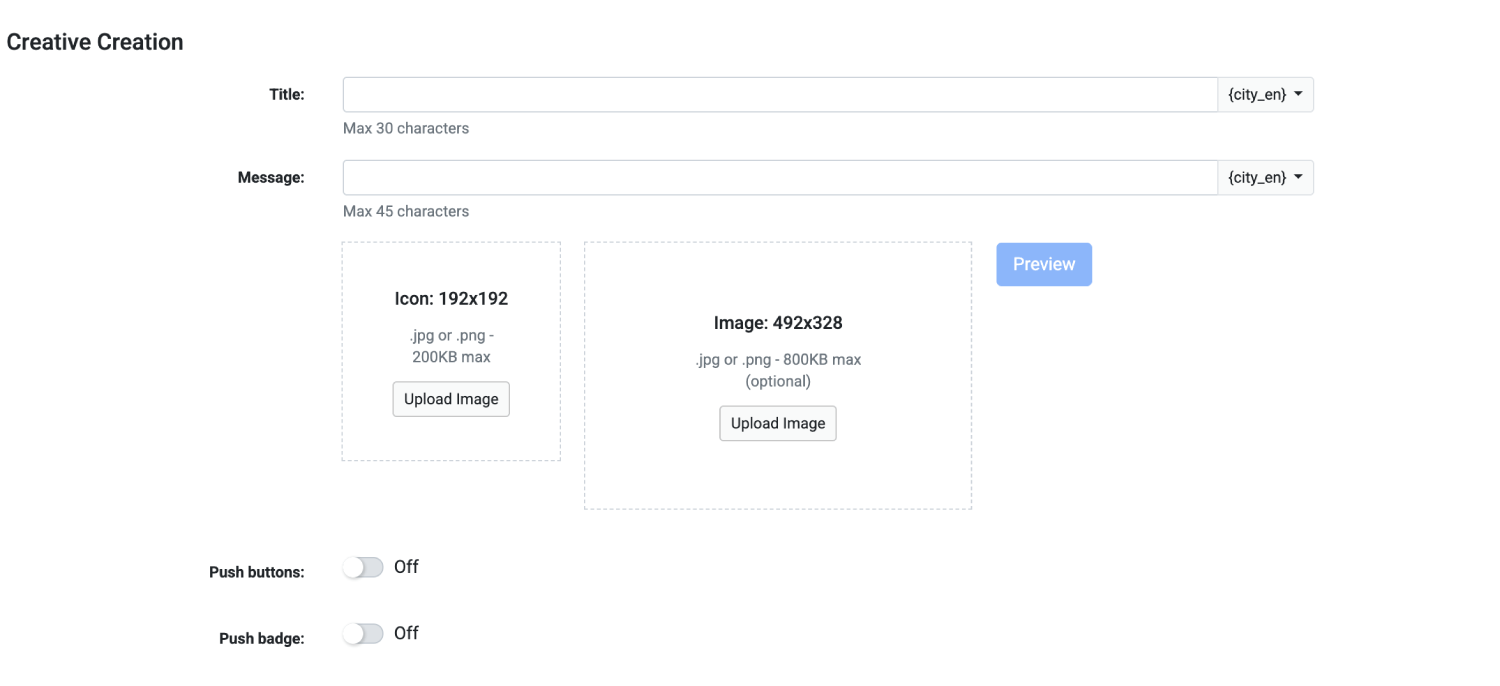Click the 'Max 30 characters' hint text

pos(406,128)
